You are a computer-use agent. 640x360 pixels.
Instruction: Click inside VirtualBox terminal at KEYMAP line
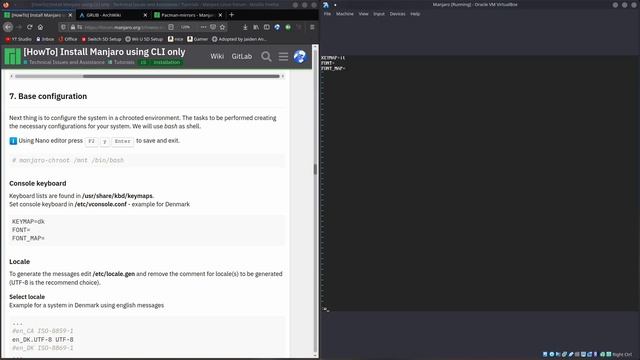(x=333, y=58)
